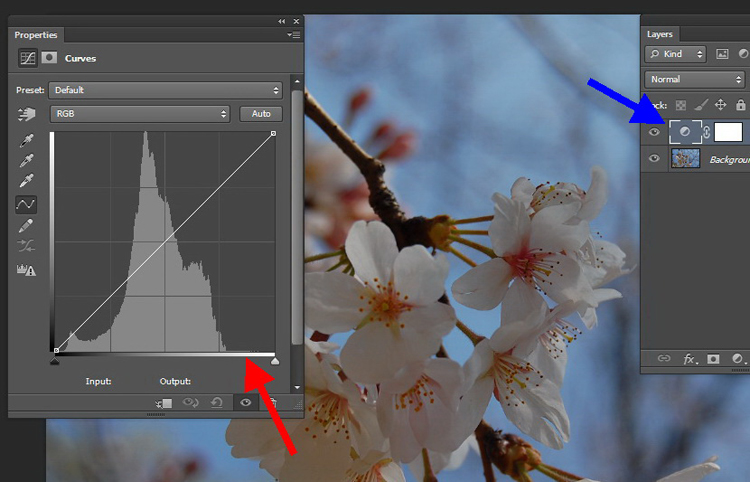This screenshot has width=750, height=482.
Task: Collapse the Properties panel with double arrows
Action: (281, 21)
